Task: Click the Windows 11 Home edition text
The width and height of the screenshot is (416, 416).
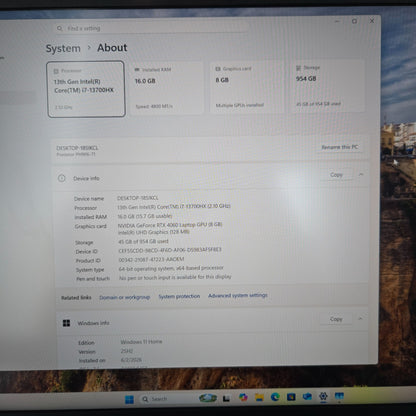Action: tap(141, 342)
